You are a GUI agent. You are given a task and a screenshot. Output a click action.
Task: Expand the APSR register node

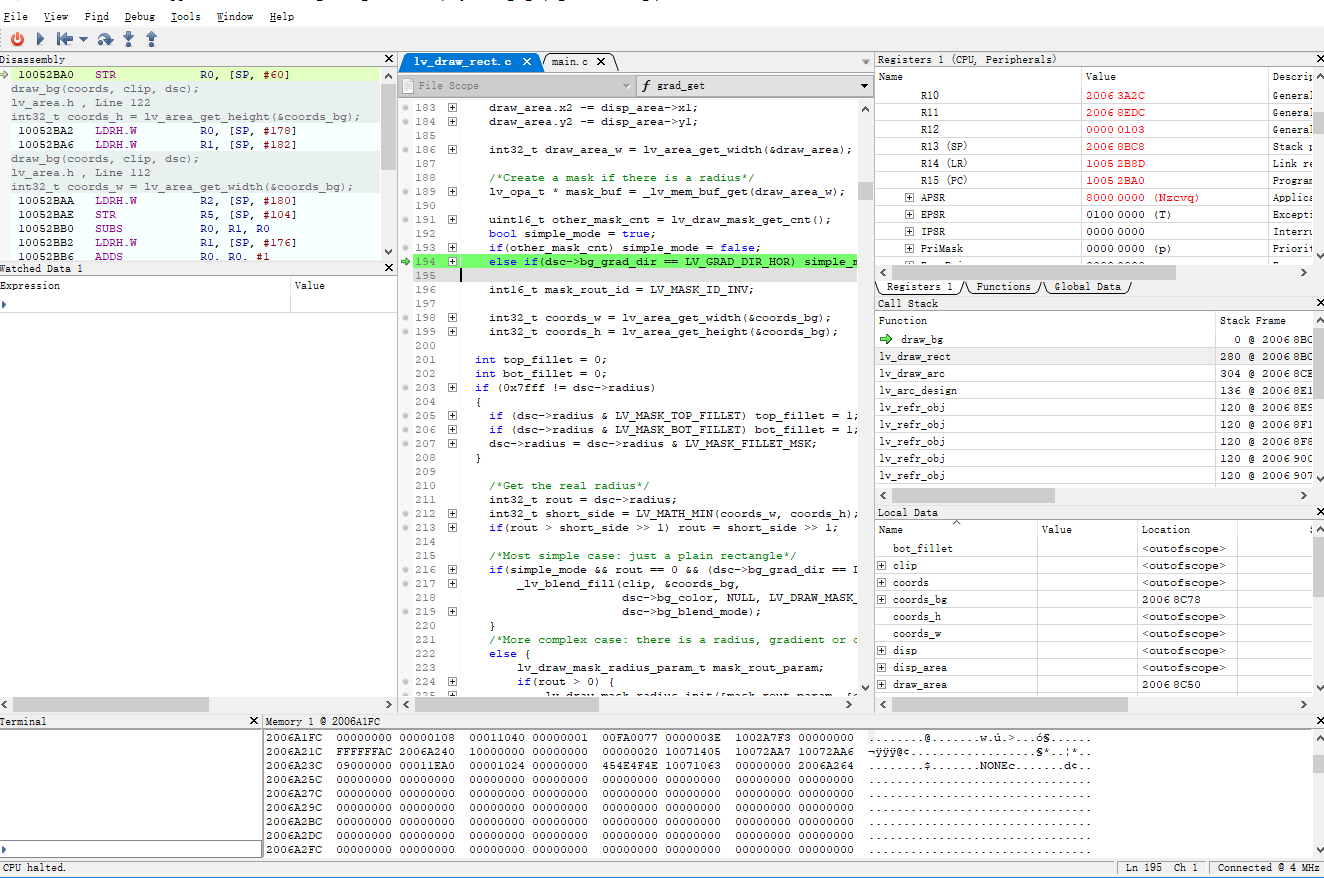tap(909, 198)
